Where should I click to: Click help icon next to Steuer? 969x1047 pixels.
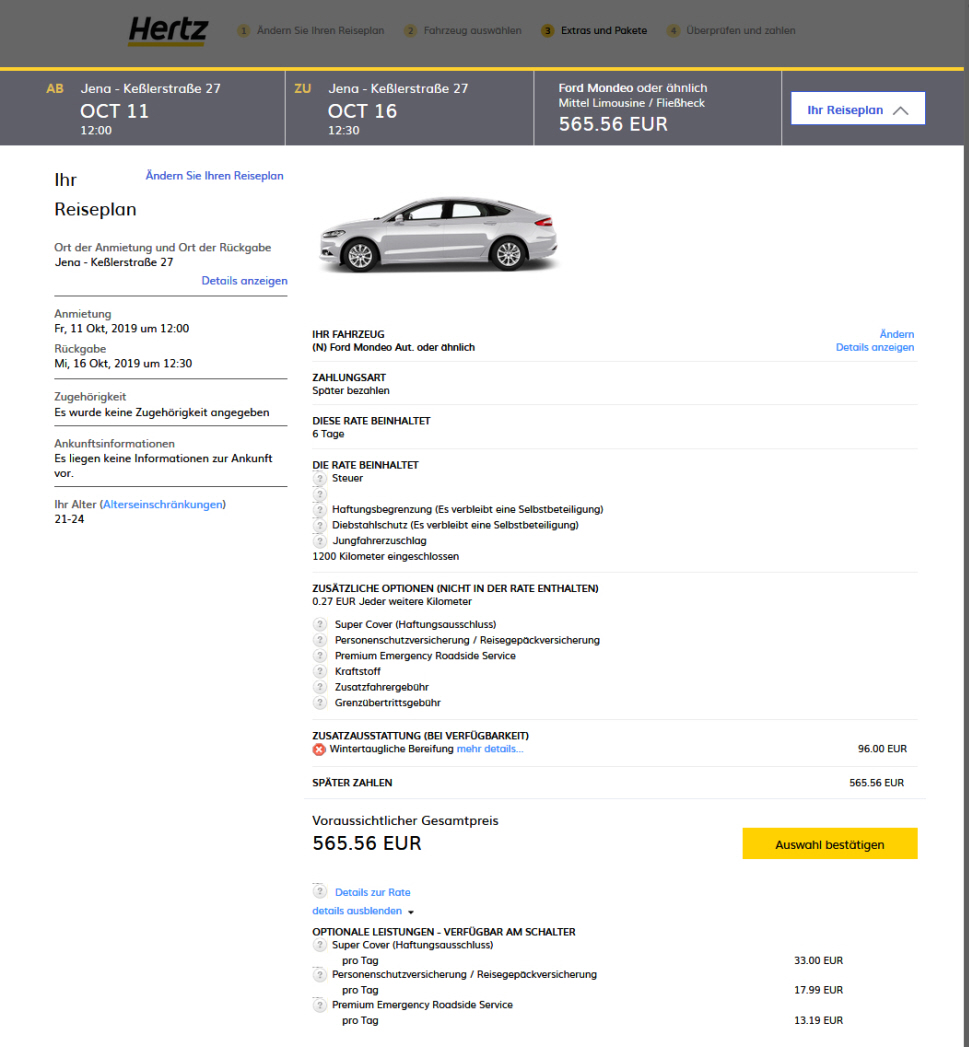[x=320, y=479]
